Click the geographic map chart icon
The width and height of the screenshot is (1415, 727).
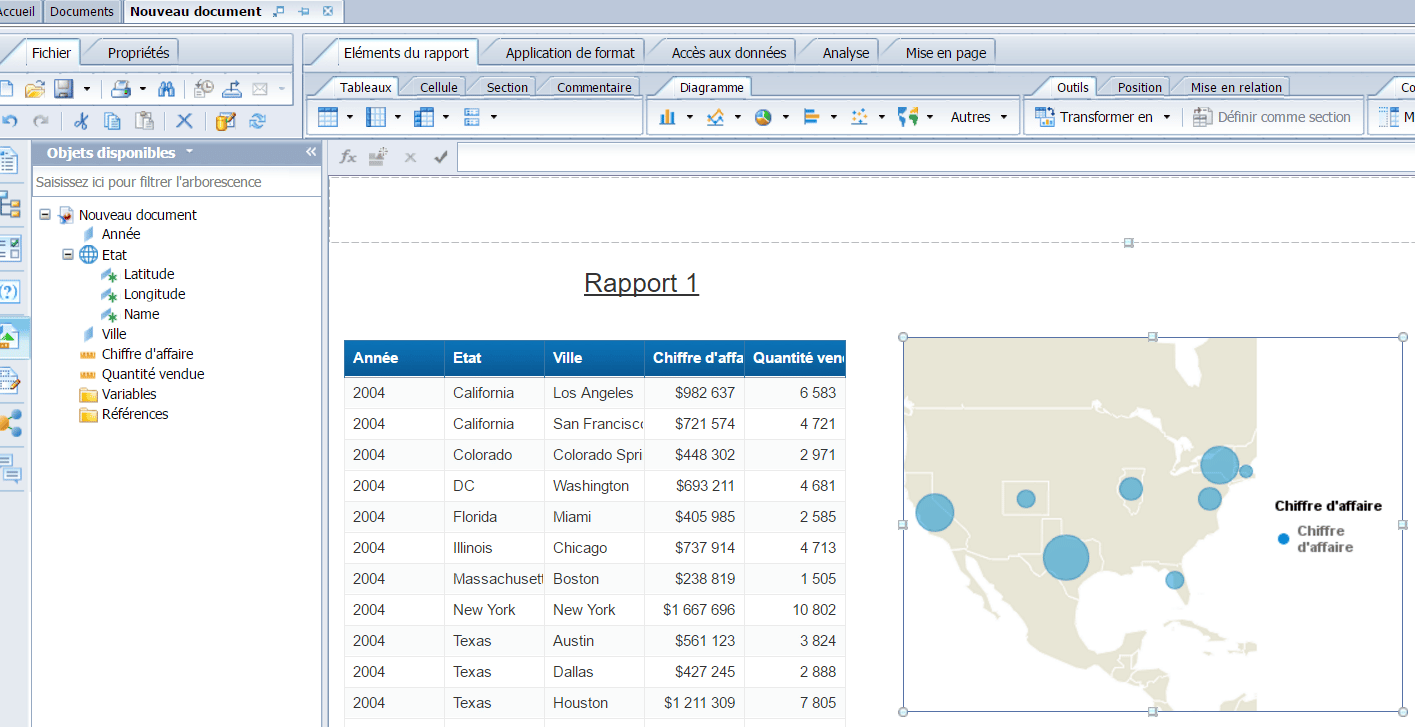(x=908, y=117)
